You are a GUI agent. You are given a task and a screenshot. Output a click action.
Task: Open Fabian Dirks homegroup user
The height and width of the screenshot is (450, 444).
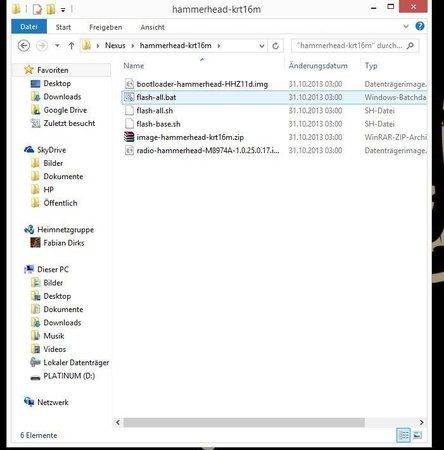click(x=64, y=243)
